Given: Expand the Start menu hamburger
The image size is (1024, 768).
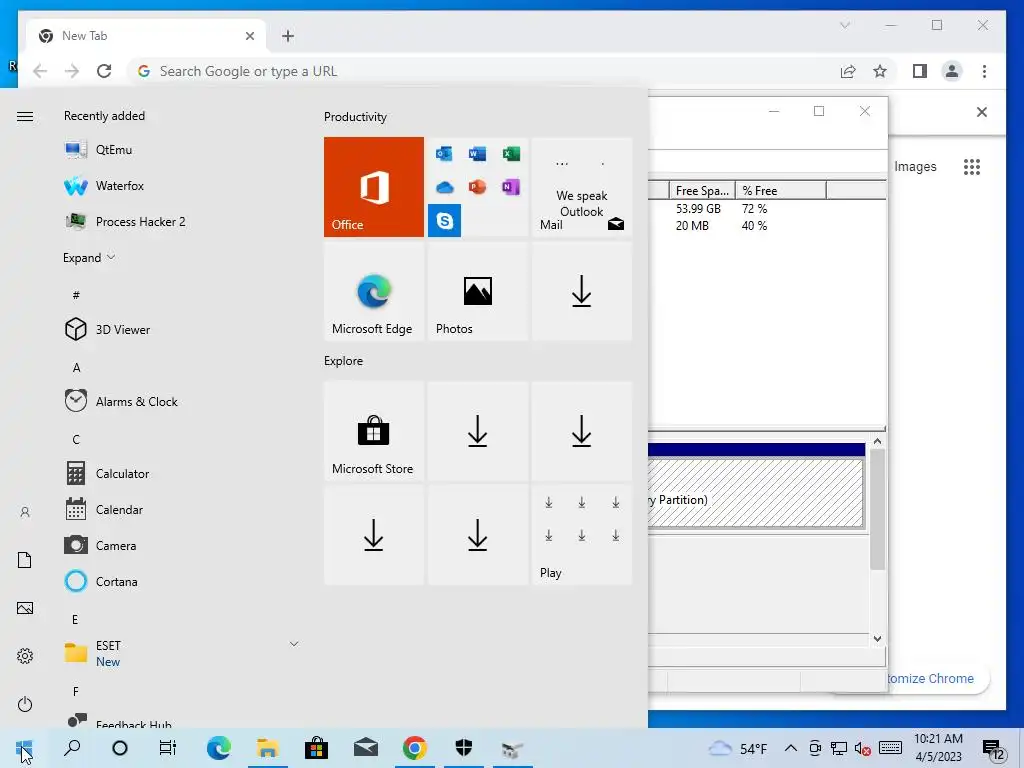Looking at the screenshot, I should click(x=25, y=117).
